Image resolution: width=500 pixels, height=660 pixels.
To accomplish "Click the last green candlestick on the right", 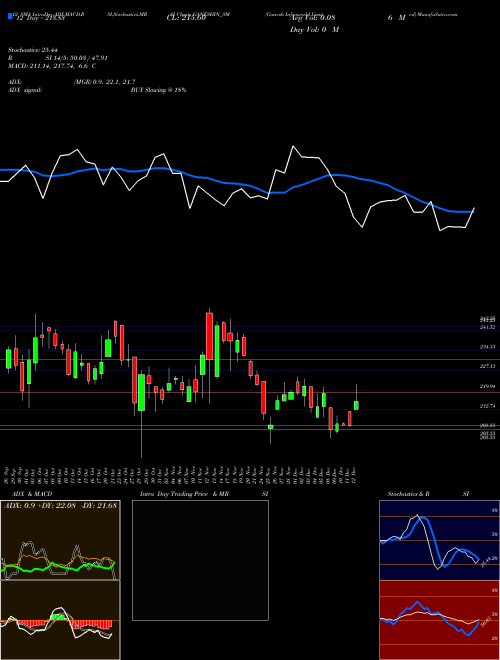I will (x=356, y=405).
